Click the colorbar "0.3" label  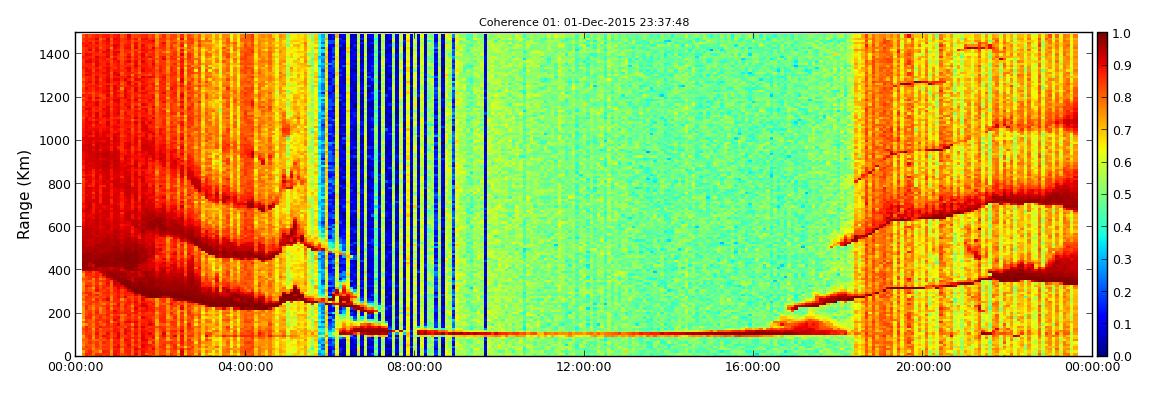tap(1121, 260)
